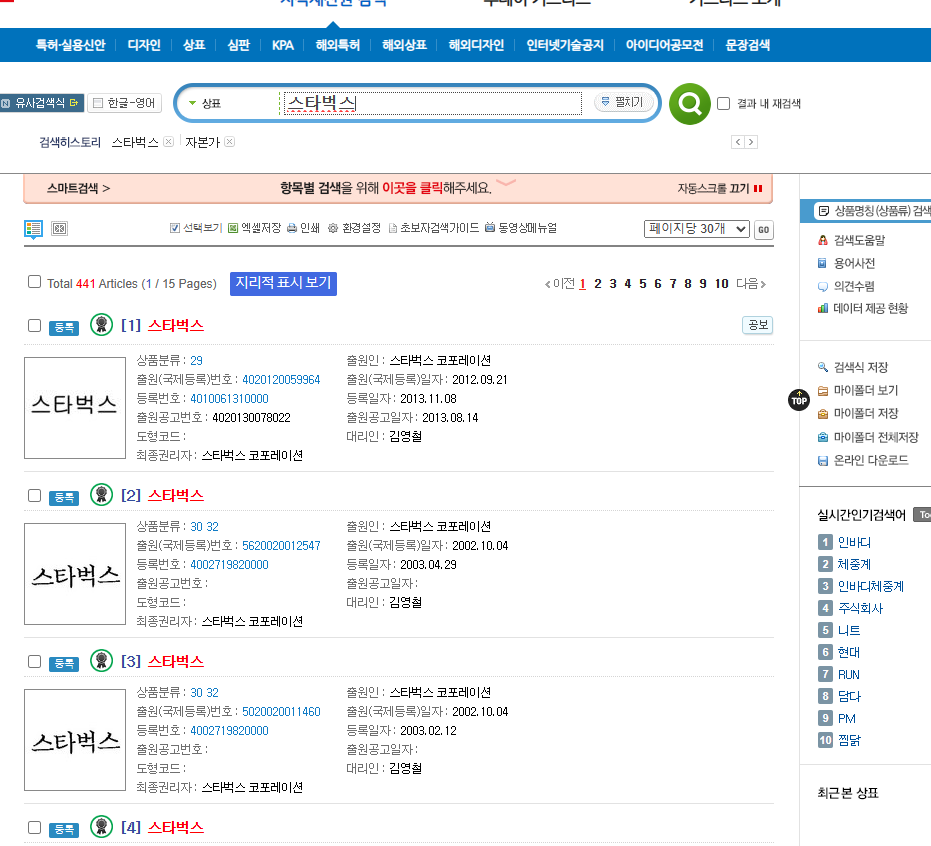Go to 다음 page set
This screenshot has height=846, width=931.
tap(751, 284)
